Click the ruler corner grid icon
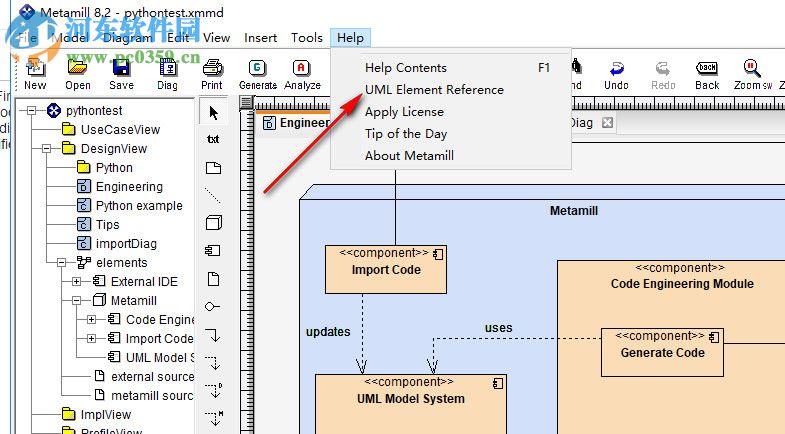 [x=246, y=103]
